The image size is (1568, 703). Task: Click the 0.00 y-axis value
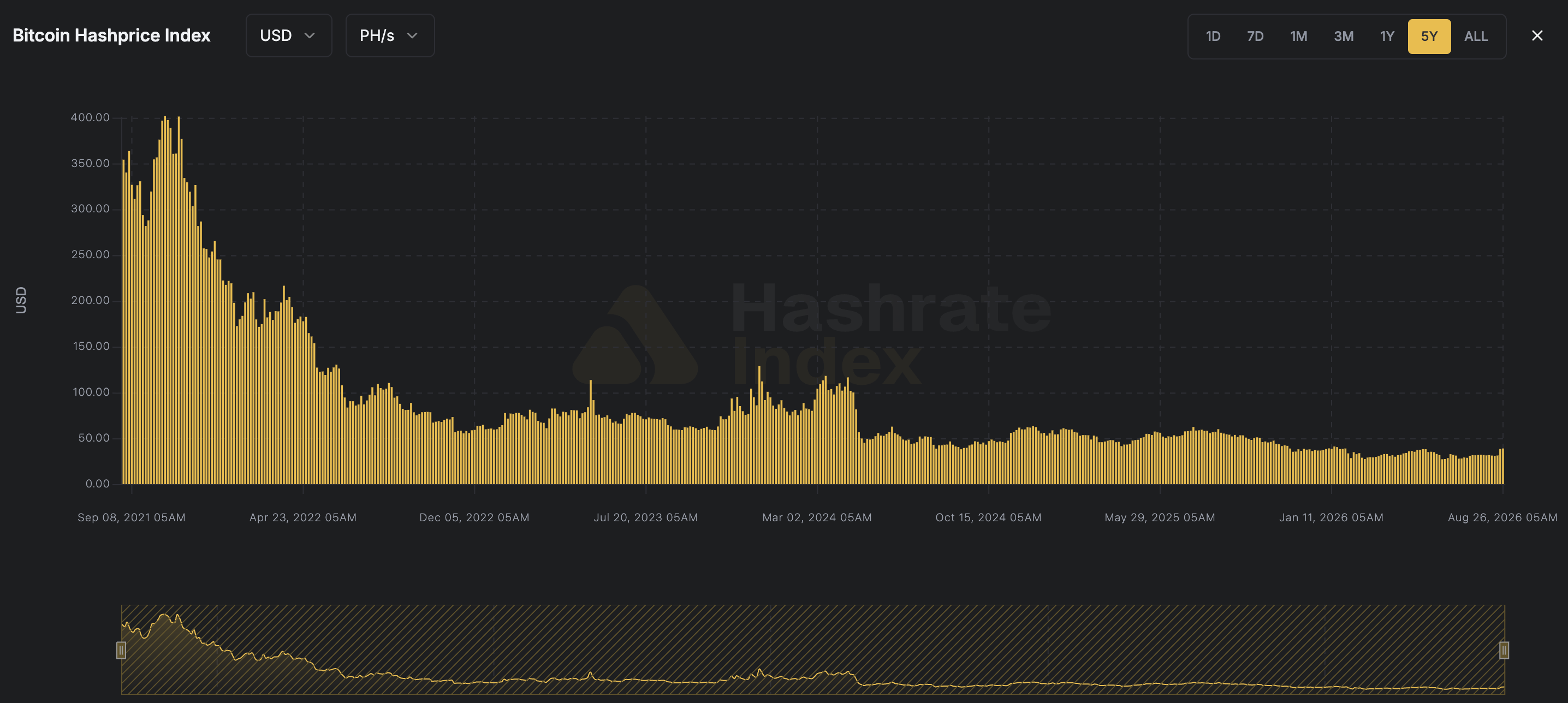pyautogui.click(x=97, y=484)
